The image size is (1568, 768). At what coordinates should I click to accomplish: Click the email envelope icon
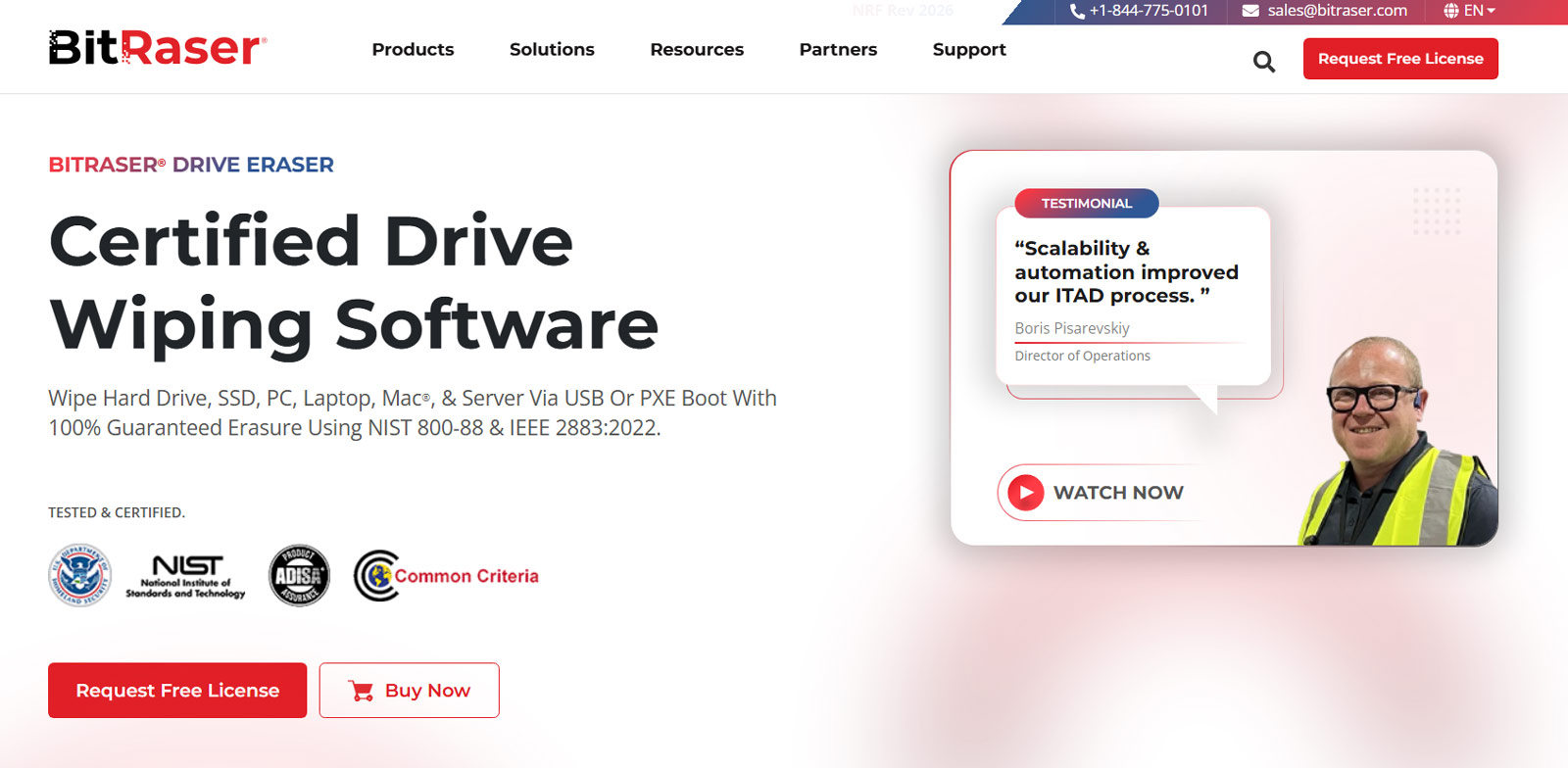pos(1250,11)
